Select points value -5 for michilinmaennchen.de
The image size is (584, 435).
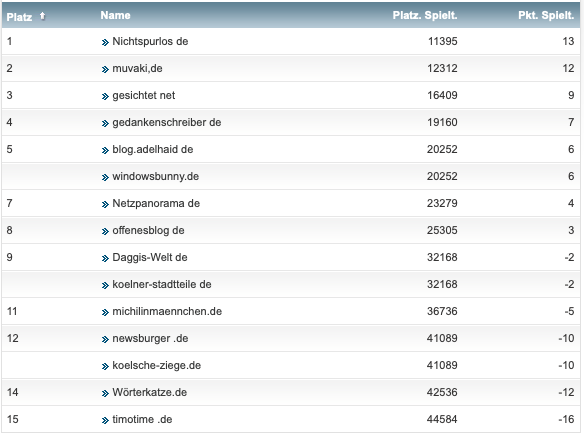click(x=569, y=311)
